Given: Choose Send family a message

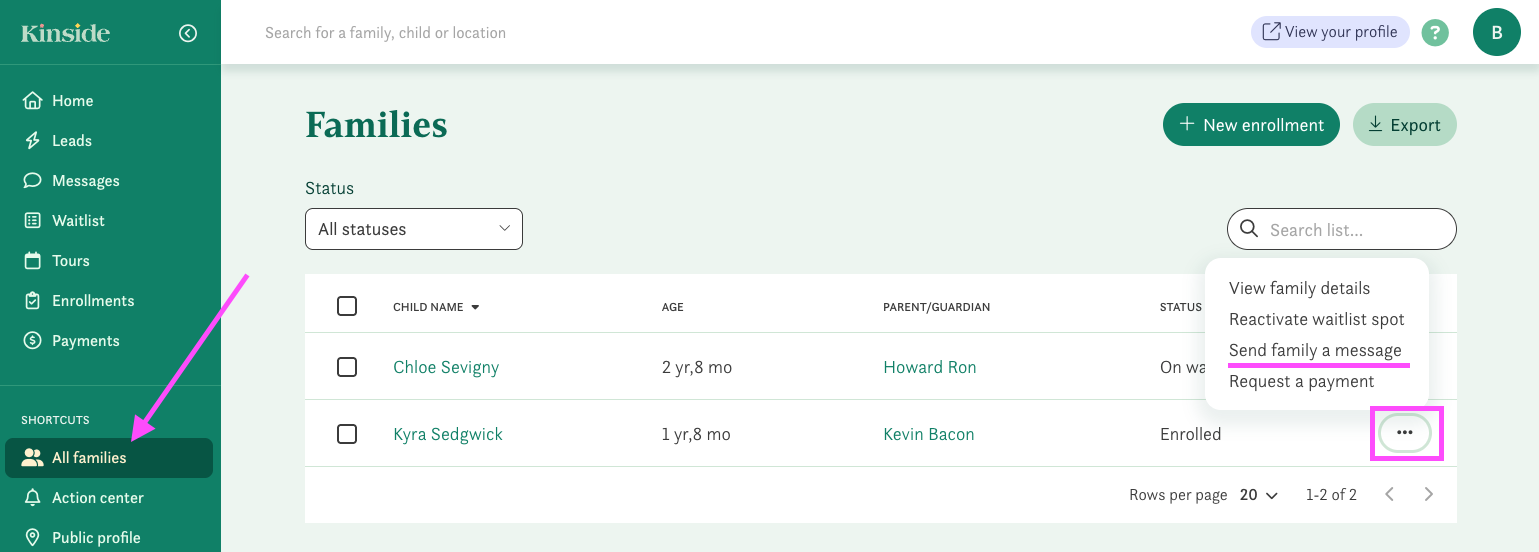Looking at the screenshot, I should click(x=1314, y=350).
